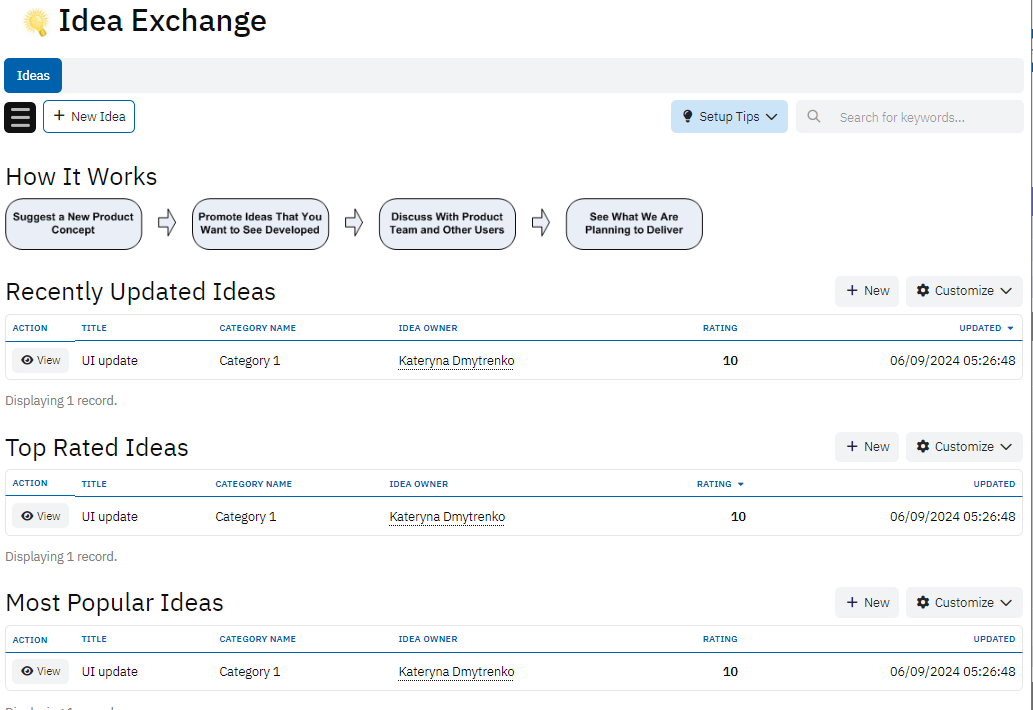Click the search magnifier icon
This screenshot has width=1033, height=710.
click(814, 117)
